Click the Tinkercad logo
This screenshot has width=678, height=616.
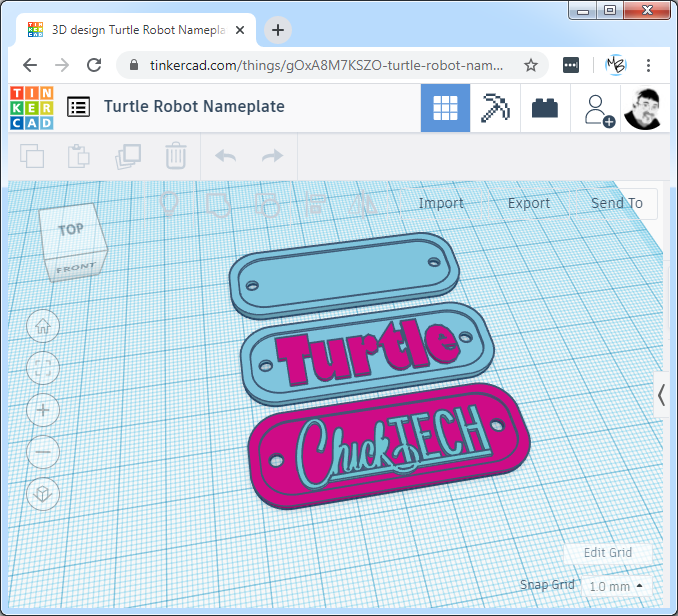pos(32,108)
